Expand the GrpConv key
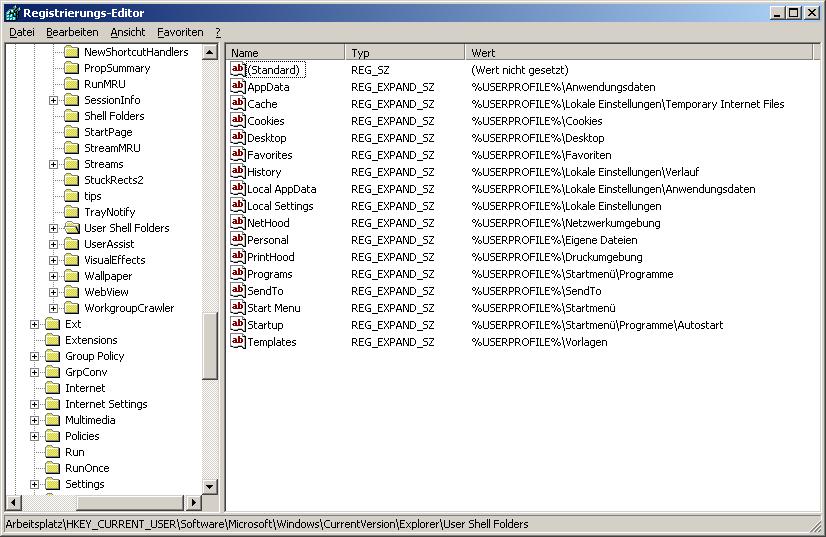The image size is (826, 537). [x=34, y=373]
